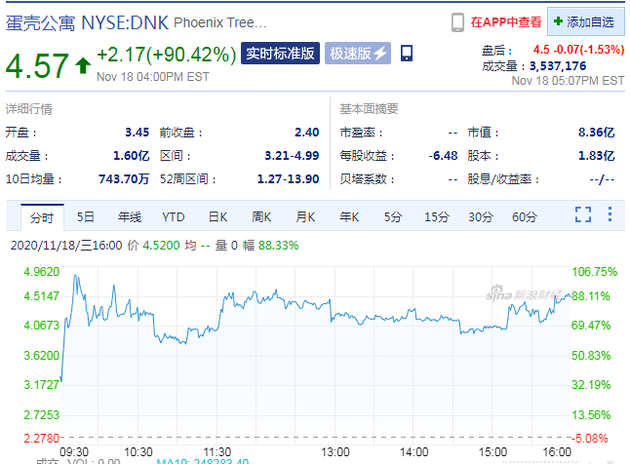630x464 pixels.
Task: Click the chart info price 4.5200
Action: click(161, 245)
